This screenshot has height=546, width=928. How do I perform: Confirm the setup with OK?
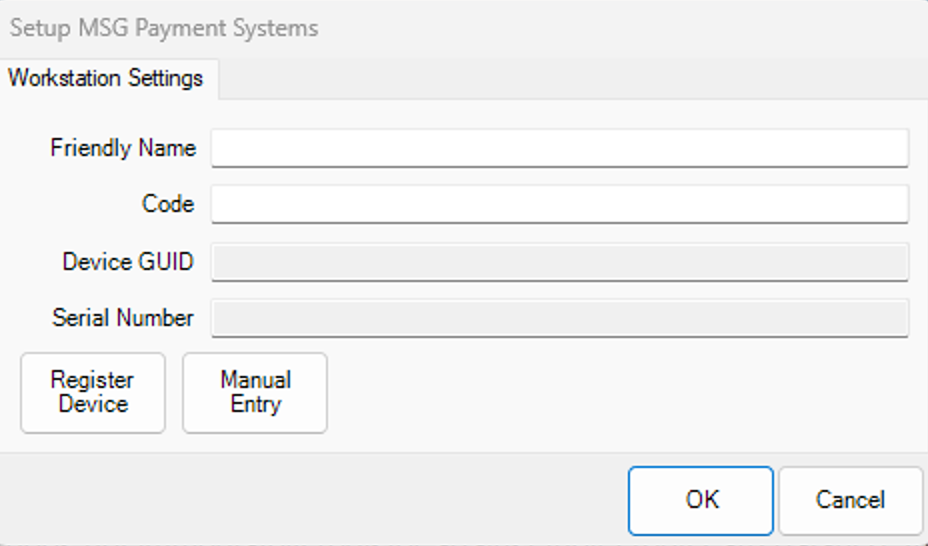(x=701, y=500)
